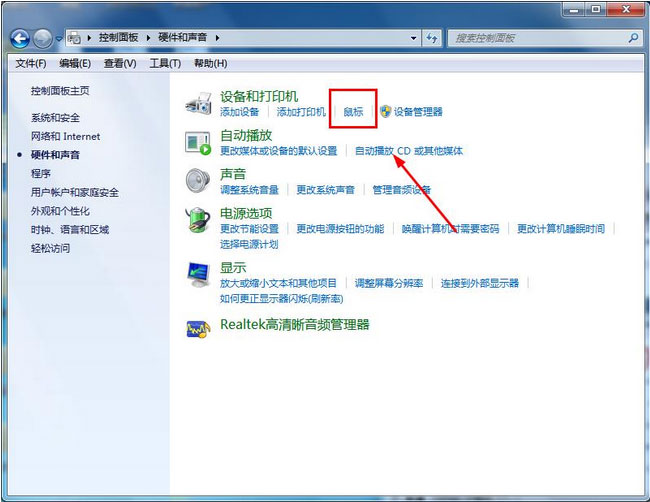This screenshot has height=502, width=650.
Task: Click the 声音 speaker icon
Action: click(x=198, y=181)
